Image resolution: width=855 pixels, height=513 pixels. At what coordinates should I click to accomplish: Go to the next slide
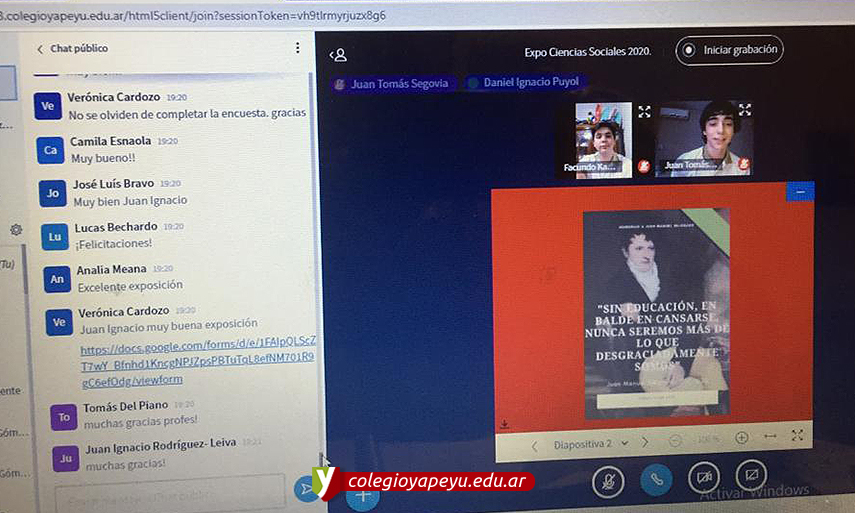pyautogui.click(x=645, y=443)
